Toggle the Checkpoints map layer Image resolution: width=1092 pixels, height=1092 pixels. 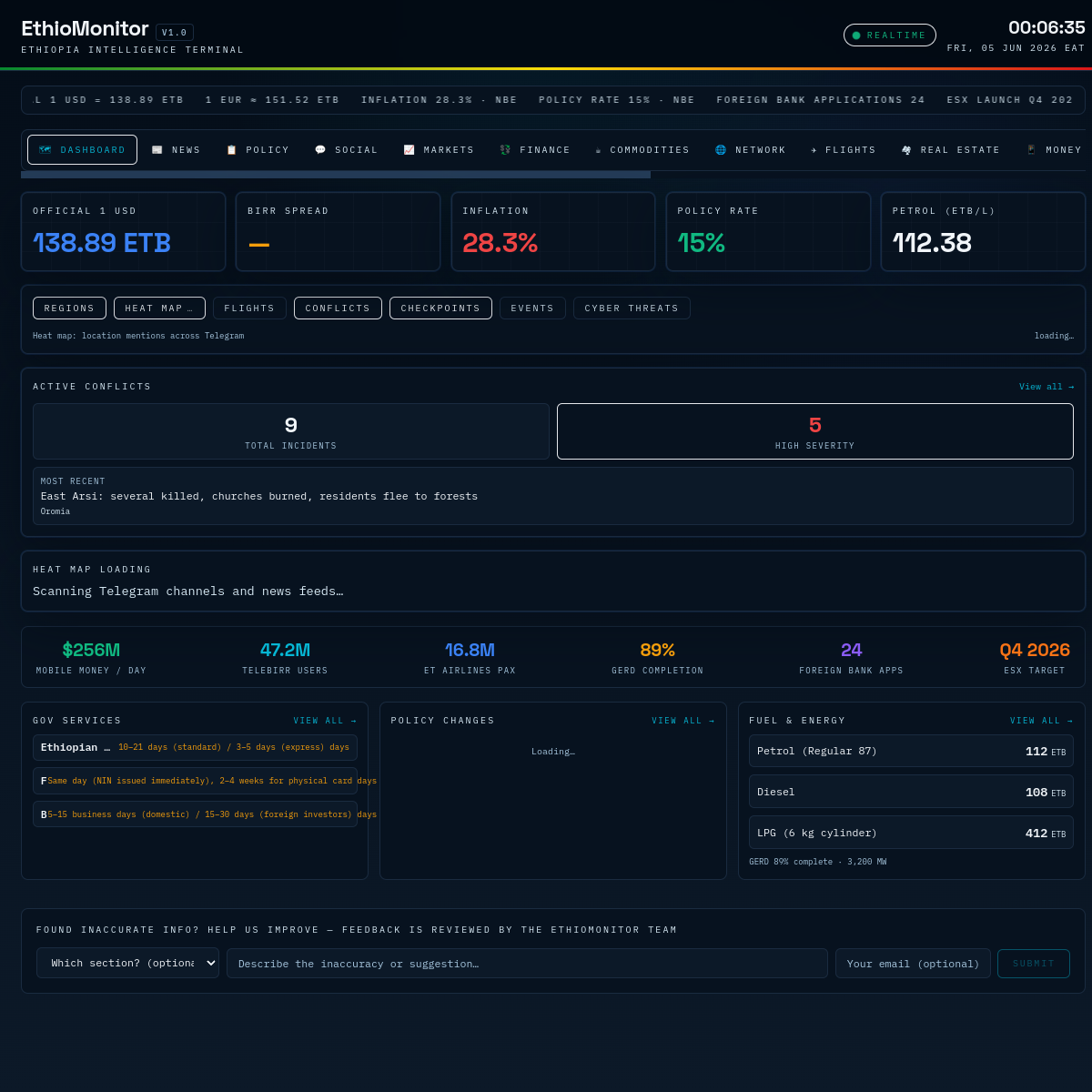point(440,308)
